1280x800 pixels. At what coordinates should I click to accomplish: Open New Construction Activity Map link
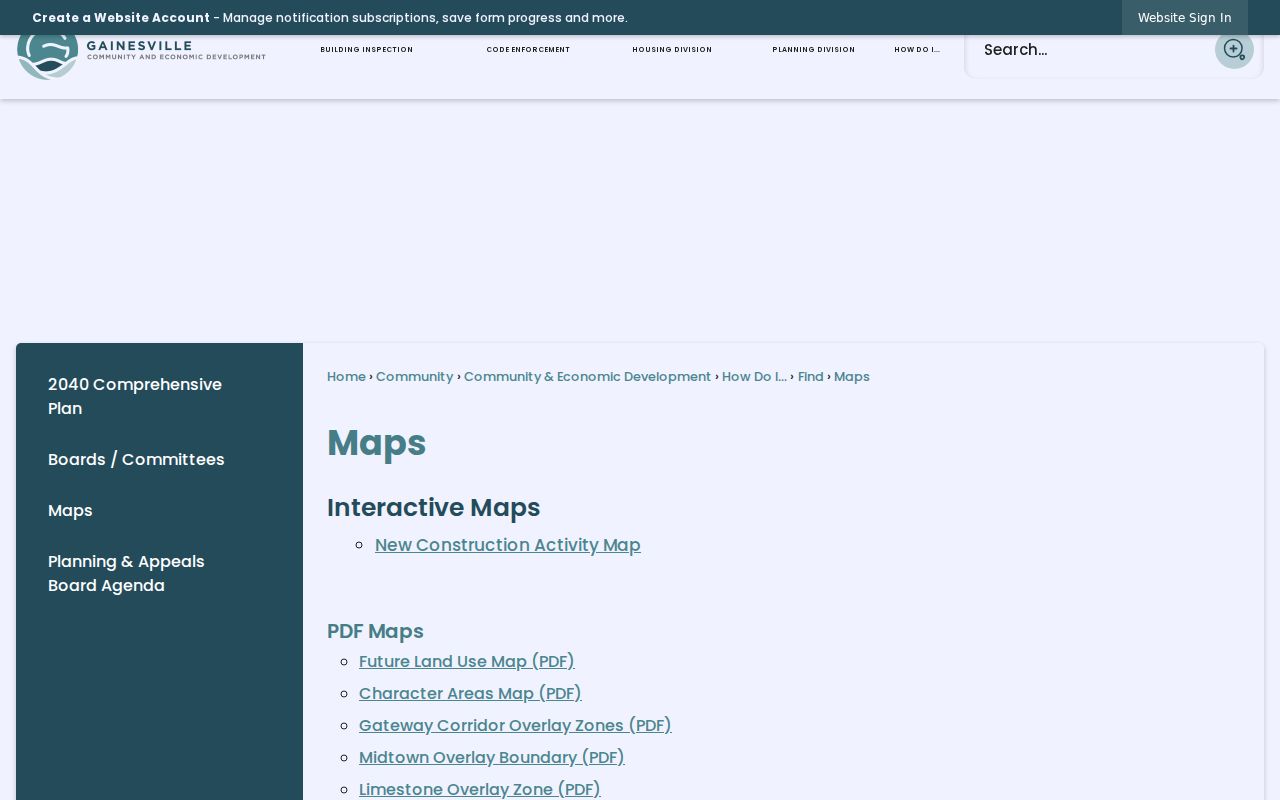click(508, 545)
